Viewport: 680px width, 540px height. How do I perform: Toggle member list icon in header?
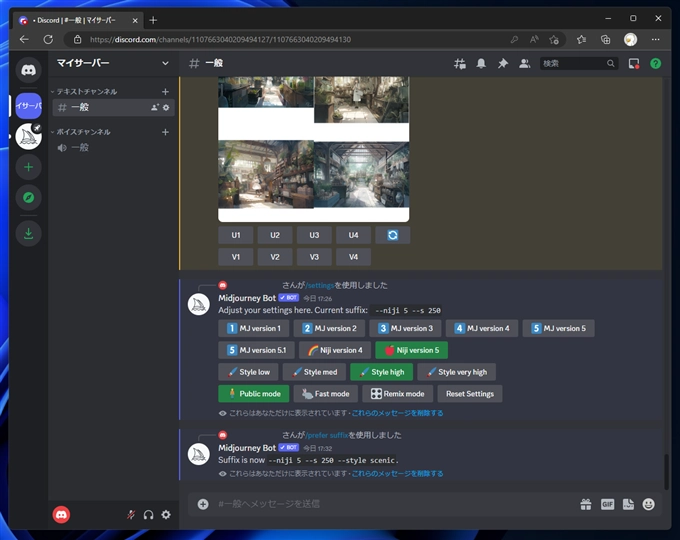pos(524,64)
